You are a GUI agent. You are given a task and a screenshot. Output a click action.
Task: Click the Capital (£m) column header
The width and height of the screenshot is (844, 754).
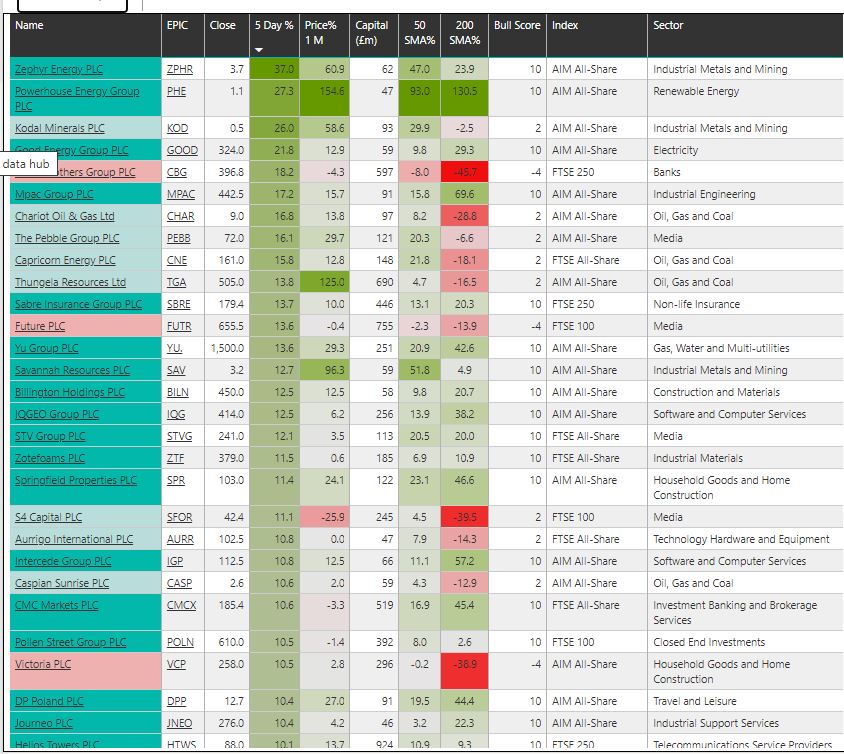[372, 33]
